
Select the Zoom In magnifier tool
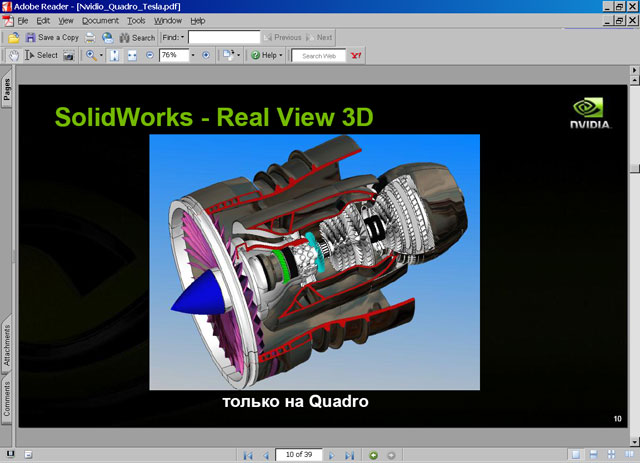point(91,56)
